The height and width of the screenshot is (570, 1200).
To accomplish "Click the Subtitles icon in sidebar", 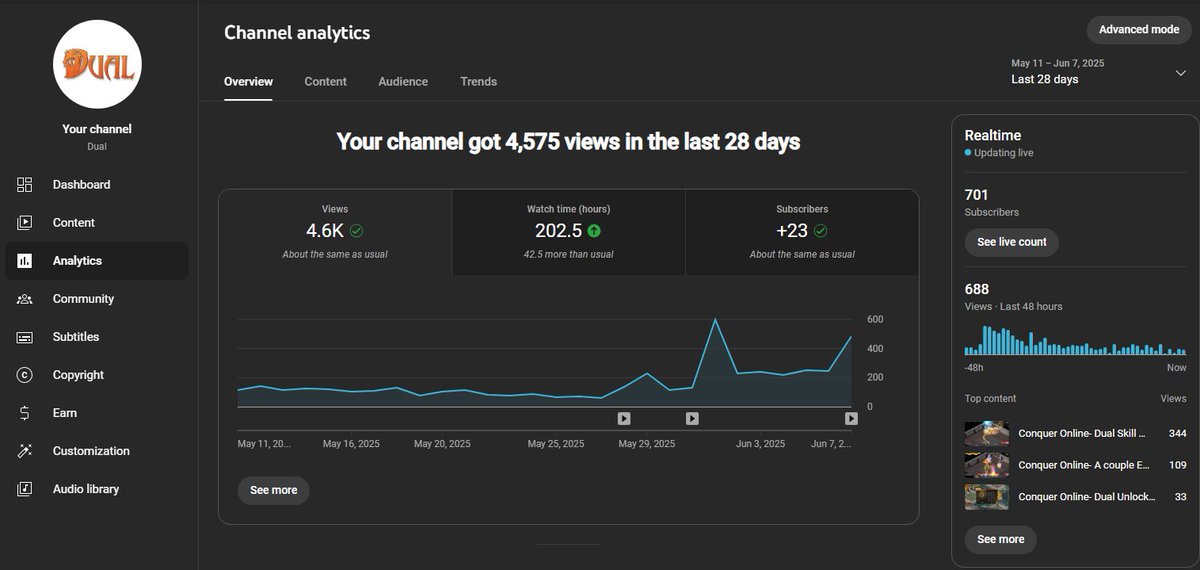I will (x=25, y=337).
